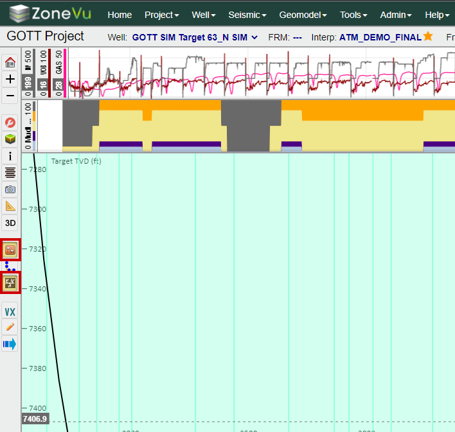This screenshot has height=432, width=455.
Task: Select the pencil edit tool
Action: tap(10, 328)
